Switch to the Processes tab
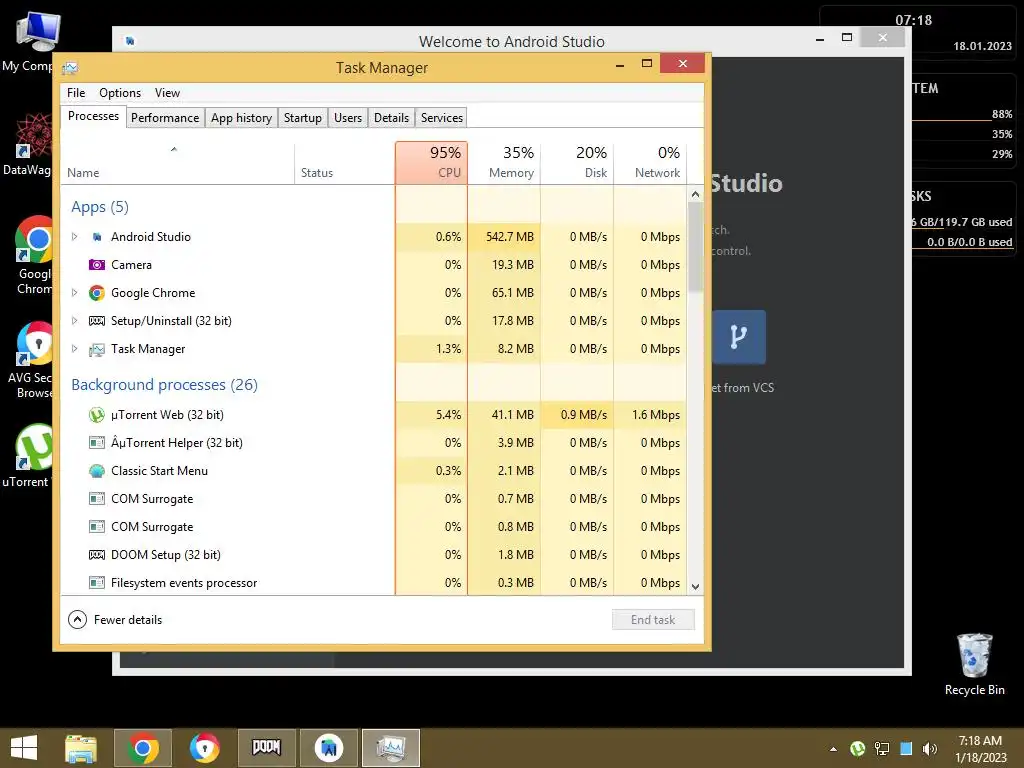The image size is (1024, 768). point(93,116)
